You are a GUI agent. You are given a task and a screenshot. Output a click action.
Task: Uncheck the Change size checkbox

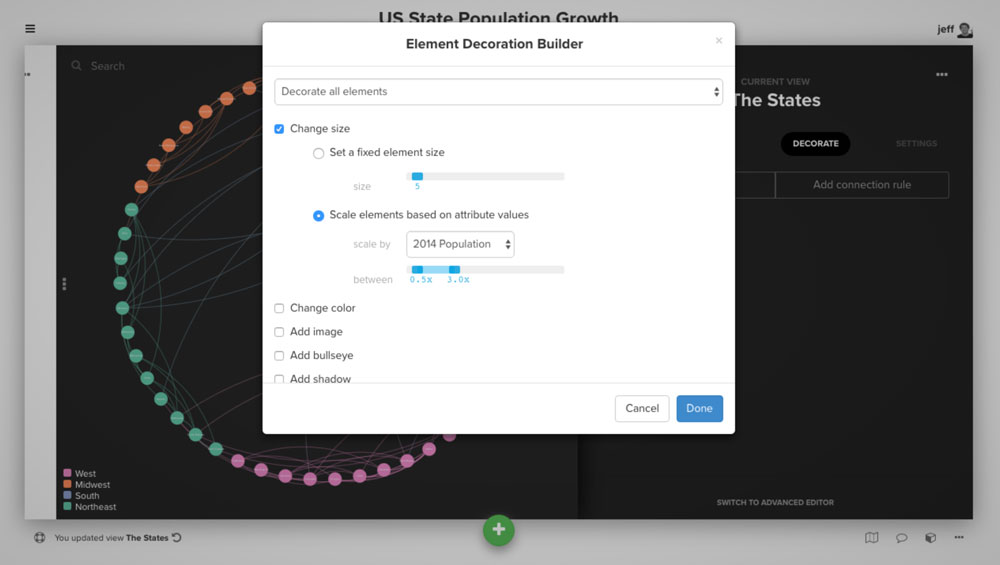click(x=279, y=129)
